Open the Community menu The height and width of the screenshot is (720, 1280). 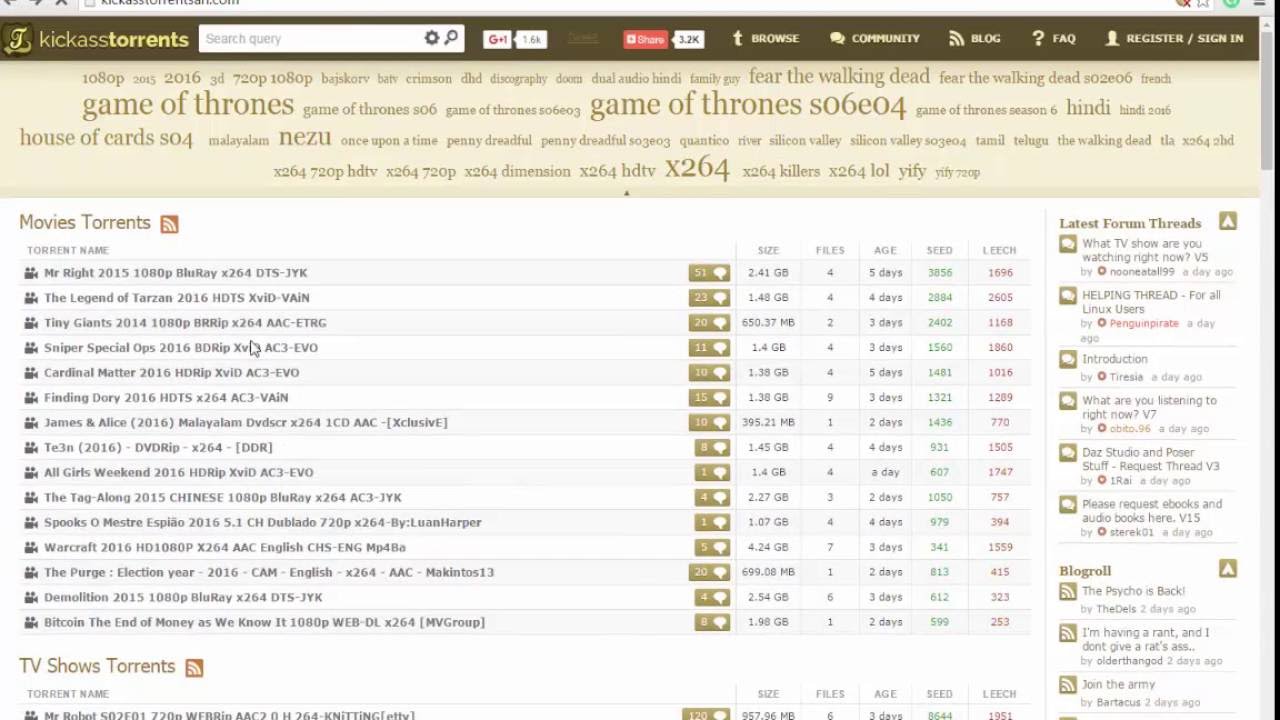click(x=874, y=38)
